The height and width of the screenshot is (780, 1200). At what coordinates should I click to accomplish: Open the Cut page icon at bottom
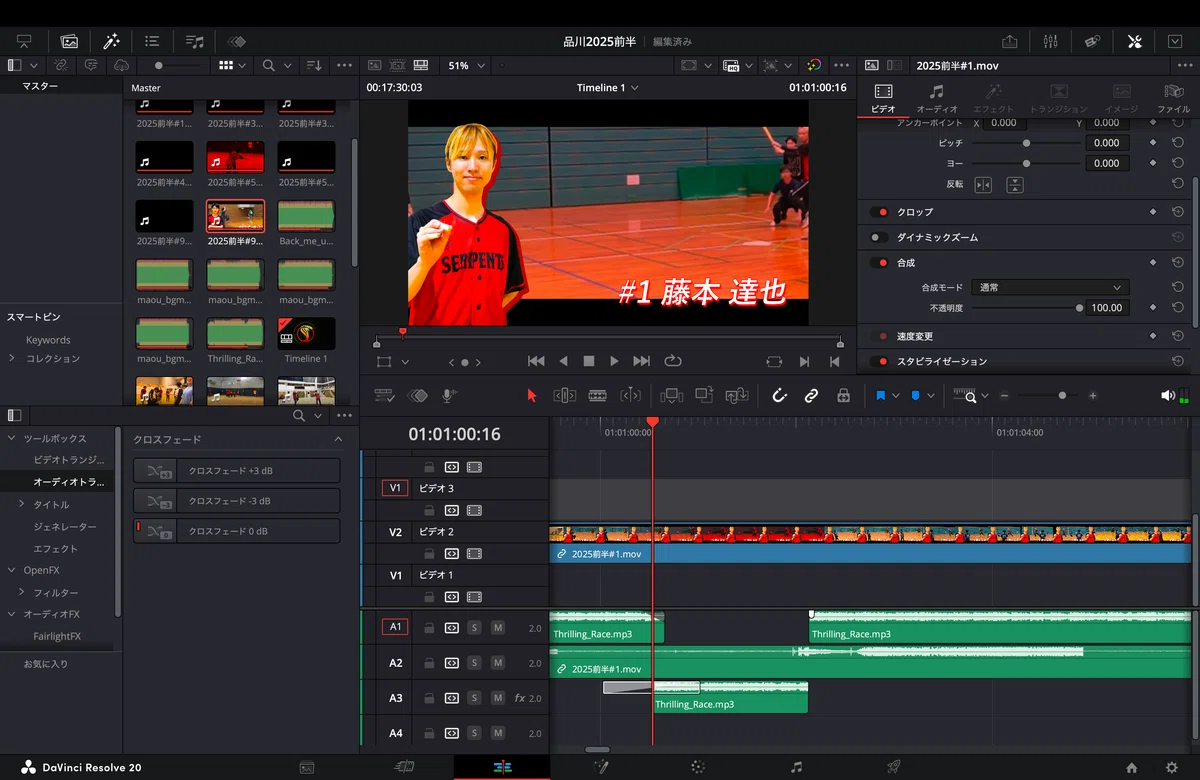click(x=404, y=767)
